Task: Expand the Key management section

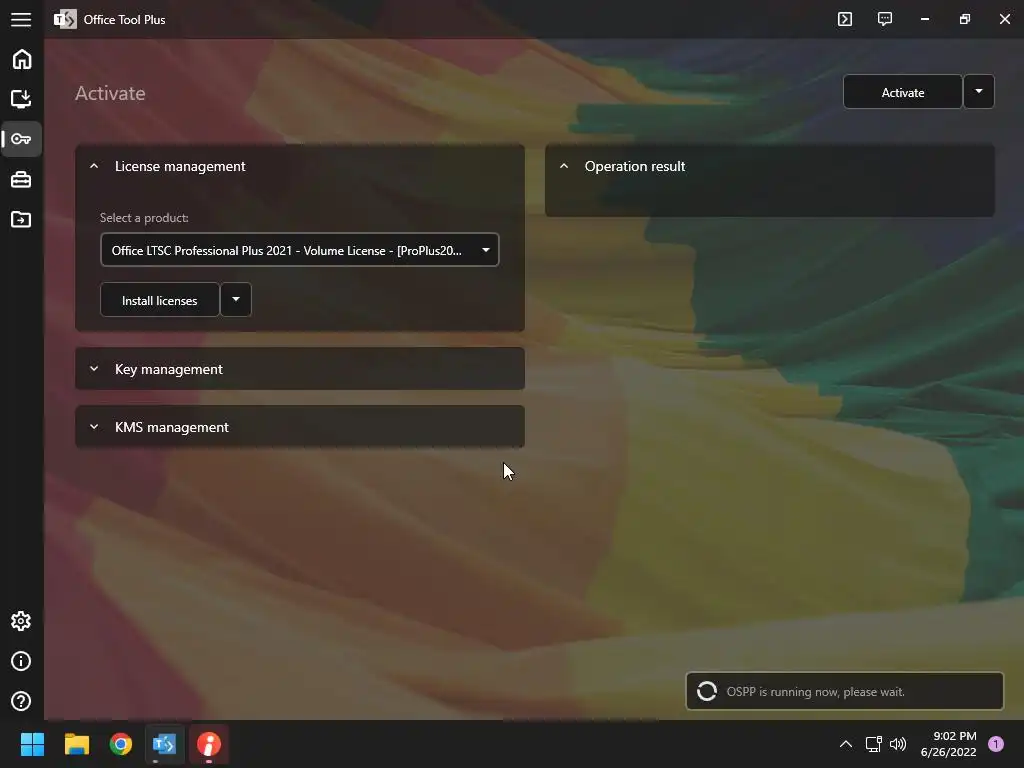Action: tap(300, 369)
